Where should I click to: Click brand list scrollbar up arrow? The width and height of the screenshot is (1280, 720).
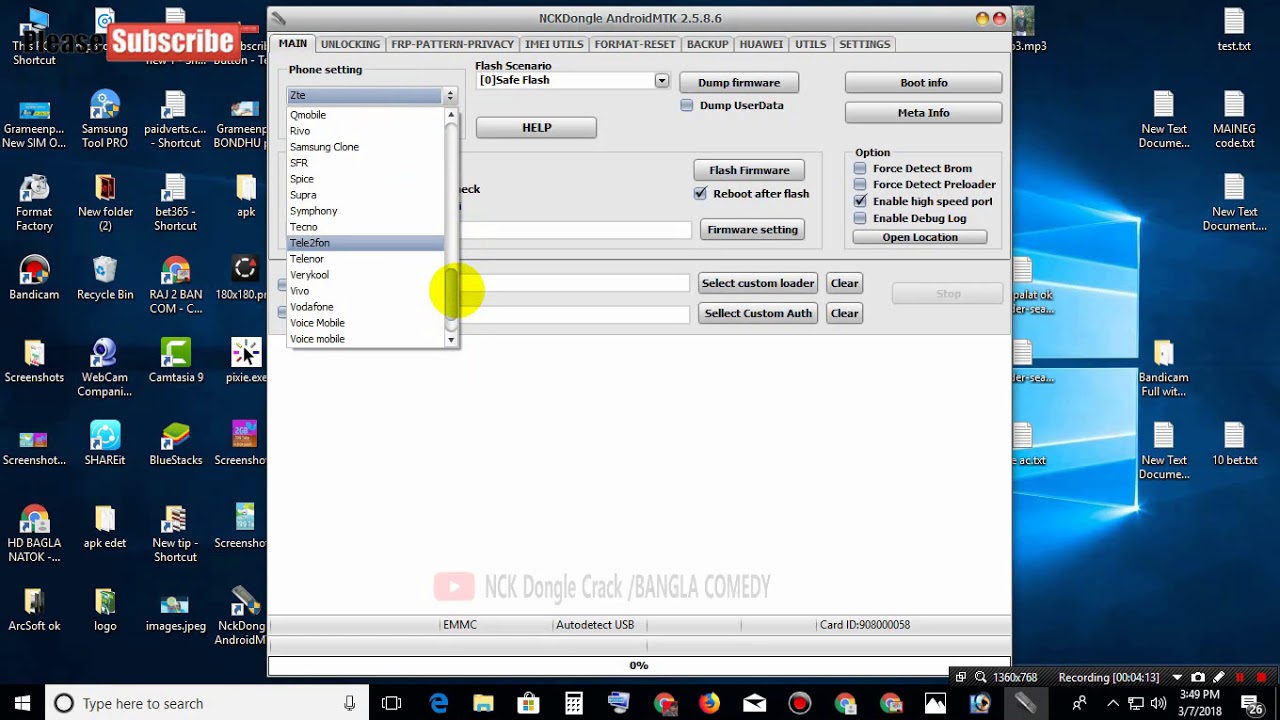pos(451,115)
